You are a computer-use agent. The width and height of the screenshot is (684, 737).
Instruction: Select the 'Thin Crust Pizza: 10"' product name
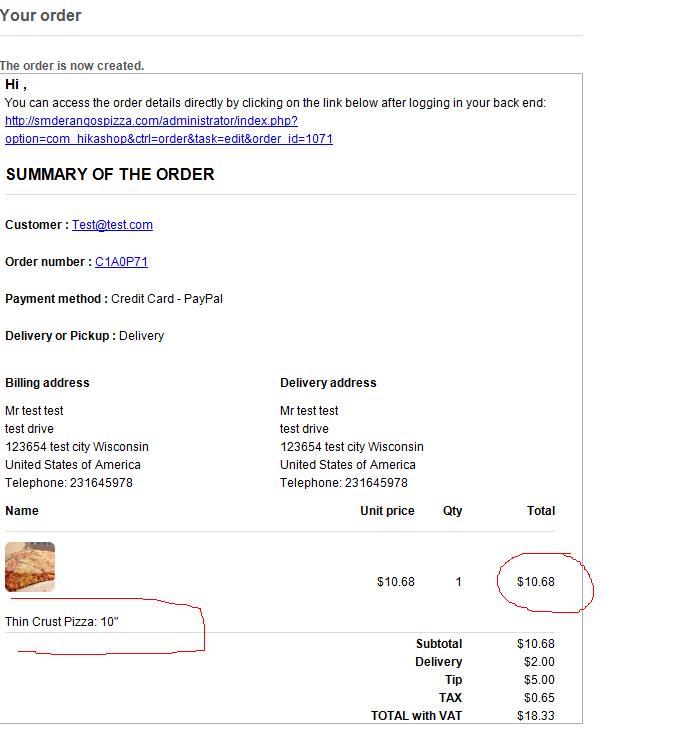coord(62,622)
